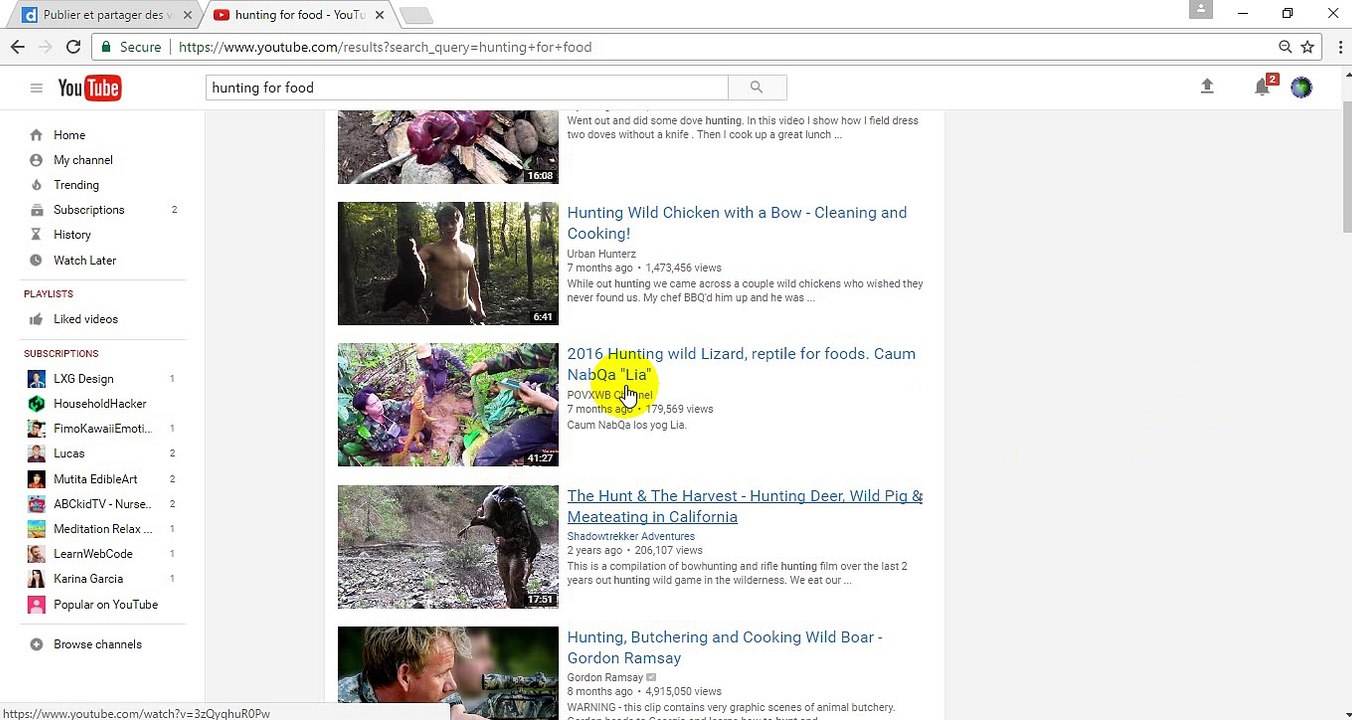Open the Chrome profile button in title bar

(x=1201, y=10)
